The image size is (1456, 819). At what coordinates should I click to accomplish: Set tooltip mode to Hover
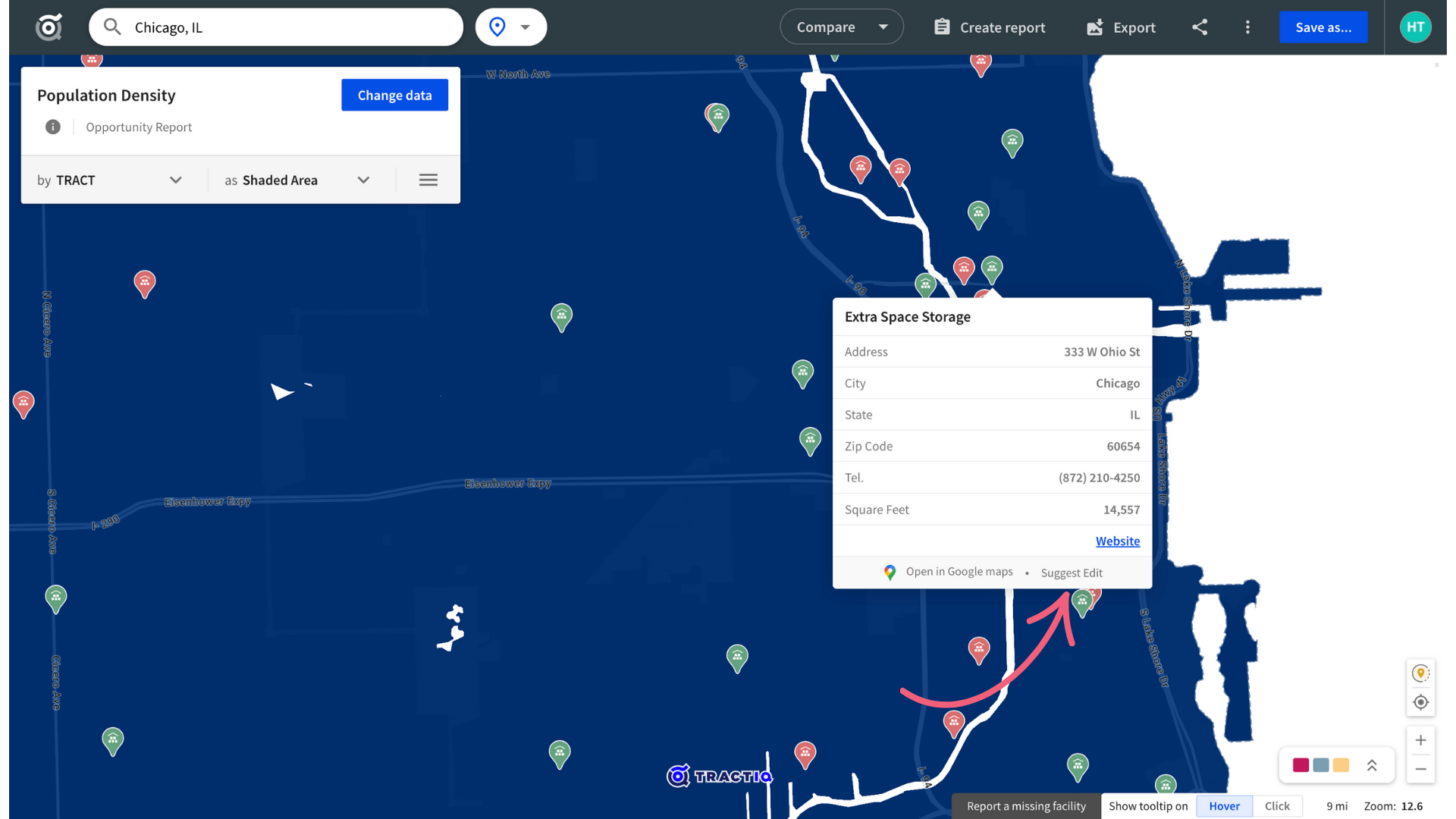tap(1224, 806)
